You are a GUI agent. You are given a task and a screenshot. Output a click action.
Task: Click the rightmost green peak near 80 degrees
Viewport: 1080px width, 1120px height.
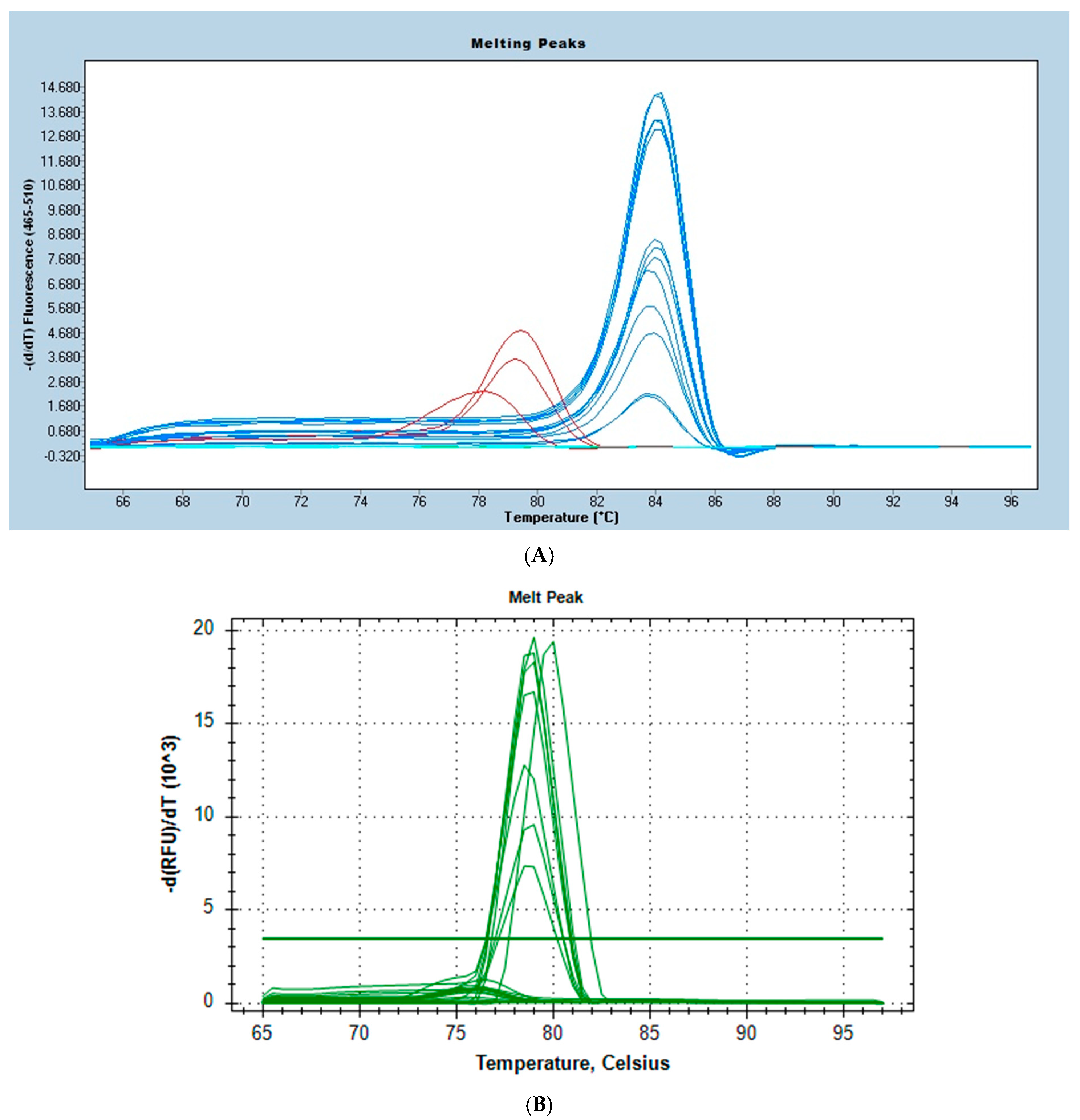pyautogui.click(x=553, y=642)
